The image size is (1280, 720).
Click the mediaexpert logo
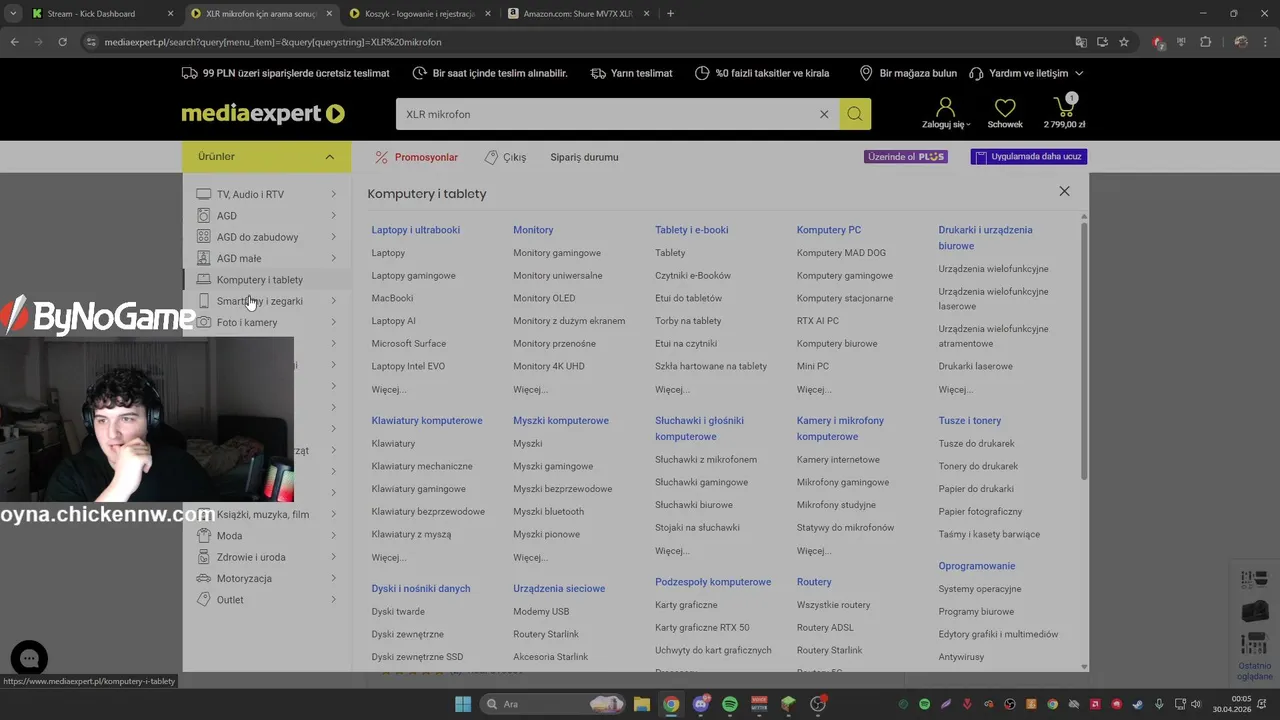coord(263,114)
